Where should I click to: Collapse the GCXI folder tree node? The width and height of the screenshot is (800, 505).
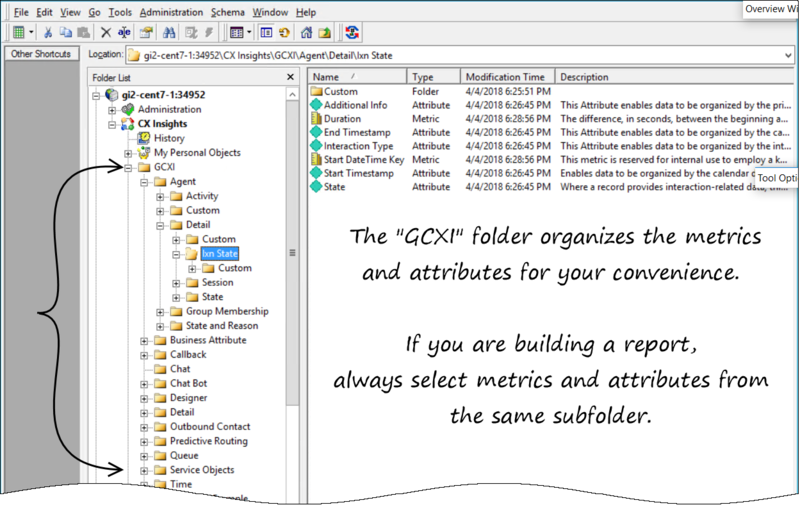click(128, 167)
